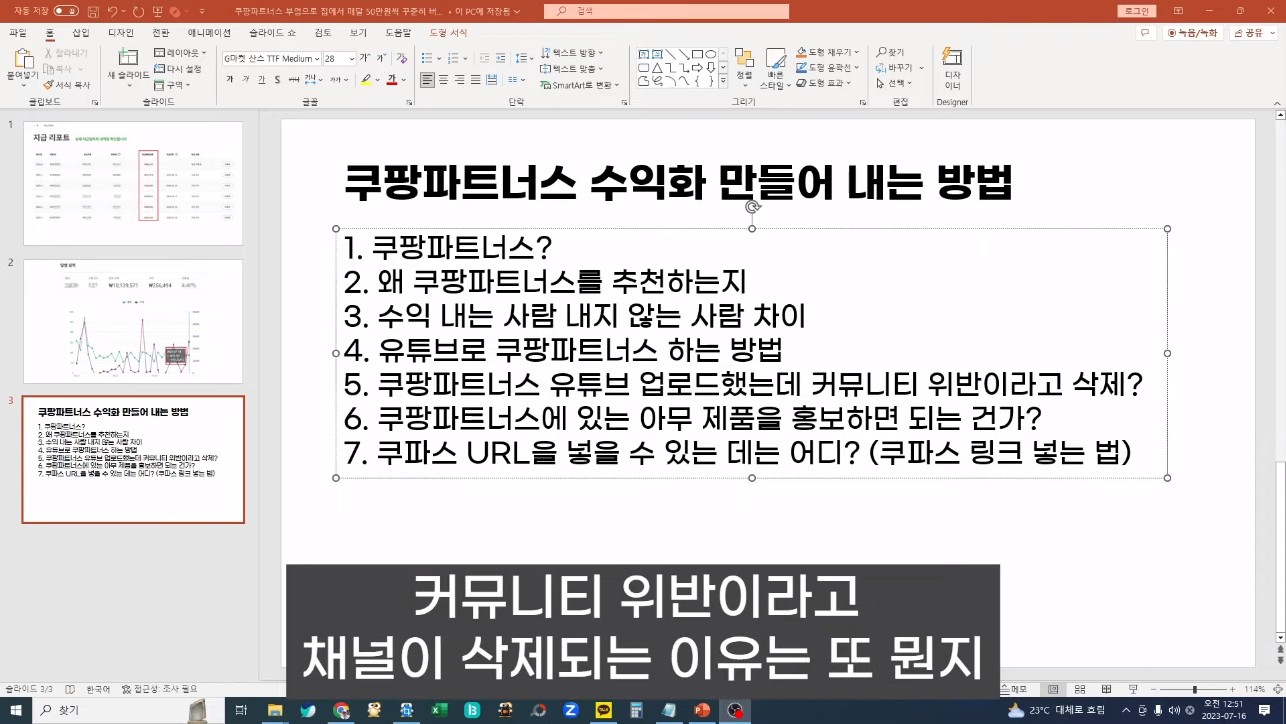Open the 도형 서식 contextual tab

[x=448, y=33]
